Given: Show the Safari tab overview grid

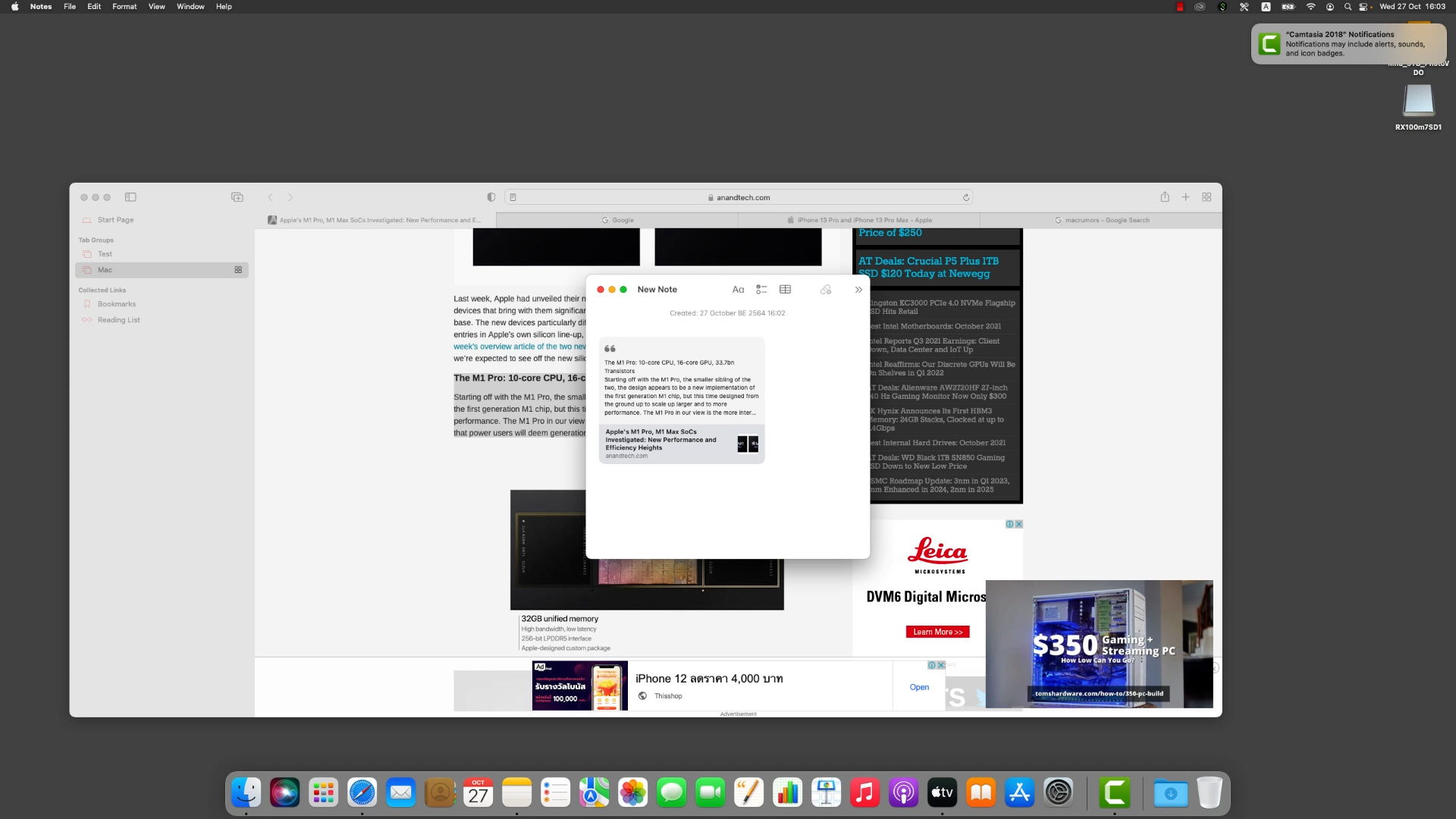Looking at the screenshot, I should tap(1207, 197).
